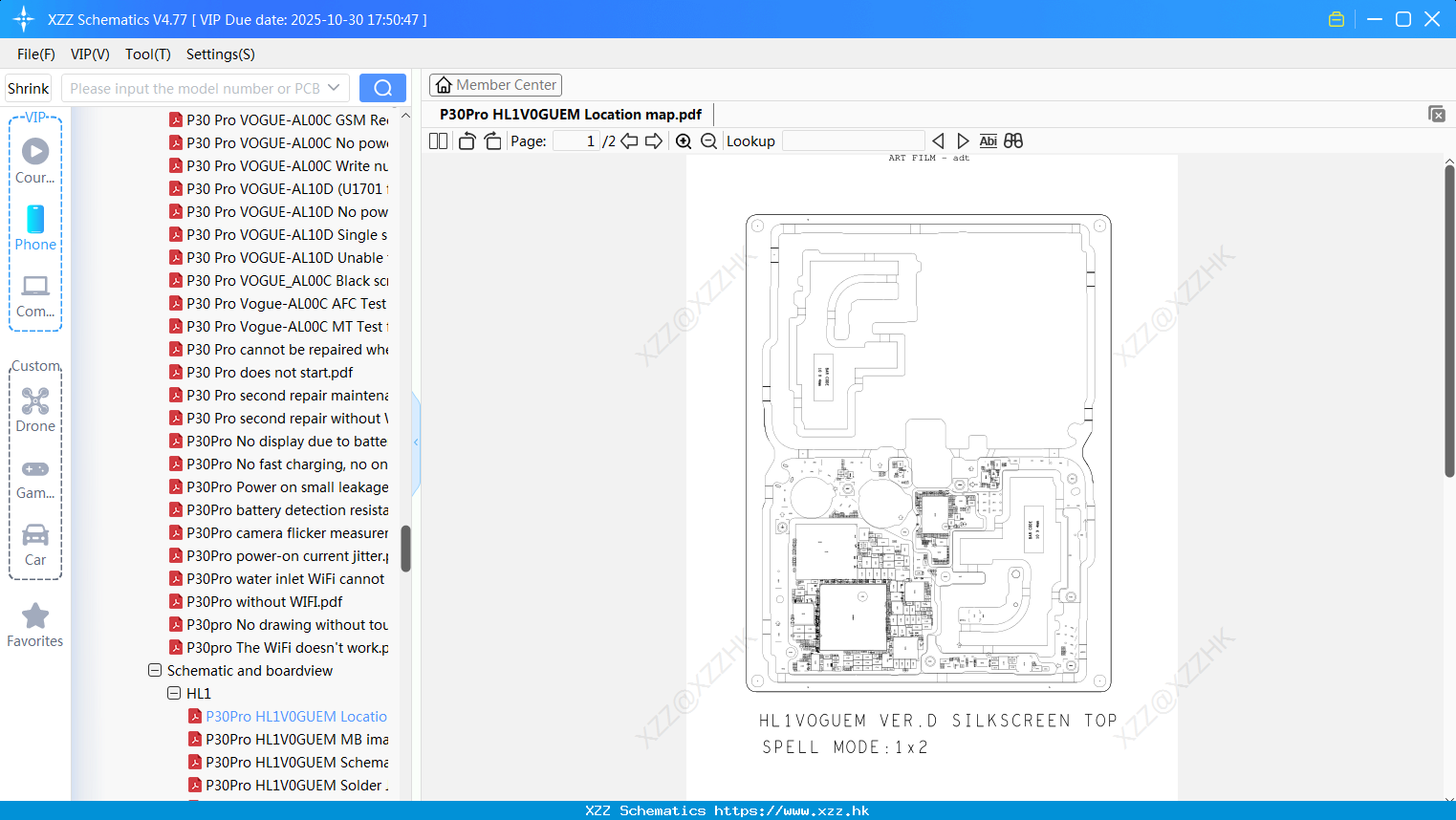Open the File(F) menu
1456x820 pixels.
[36, 54]
